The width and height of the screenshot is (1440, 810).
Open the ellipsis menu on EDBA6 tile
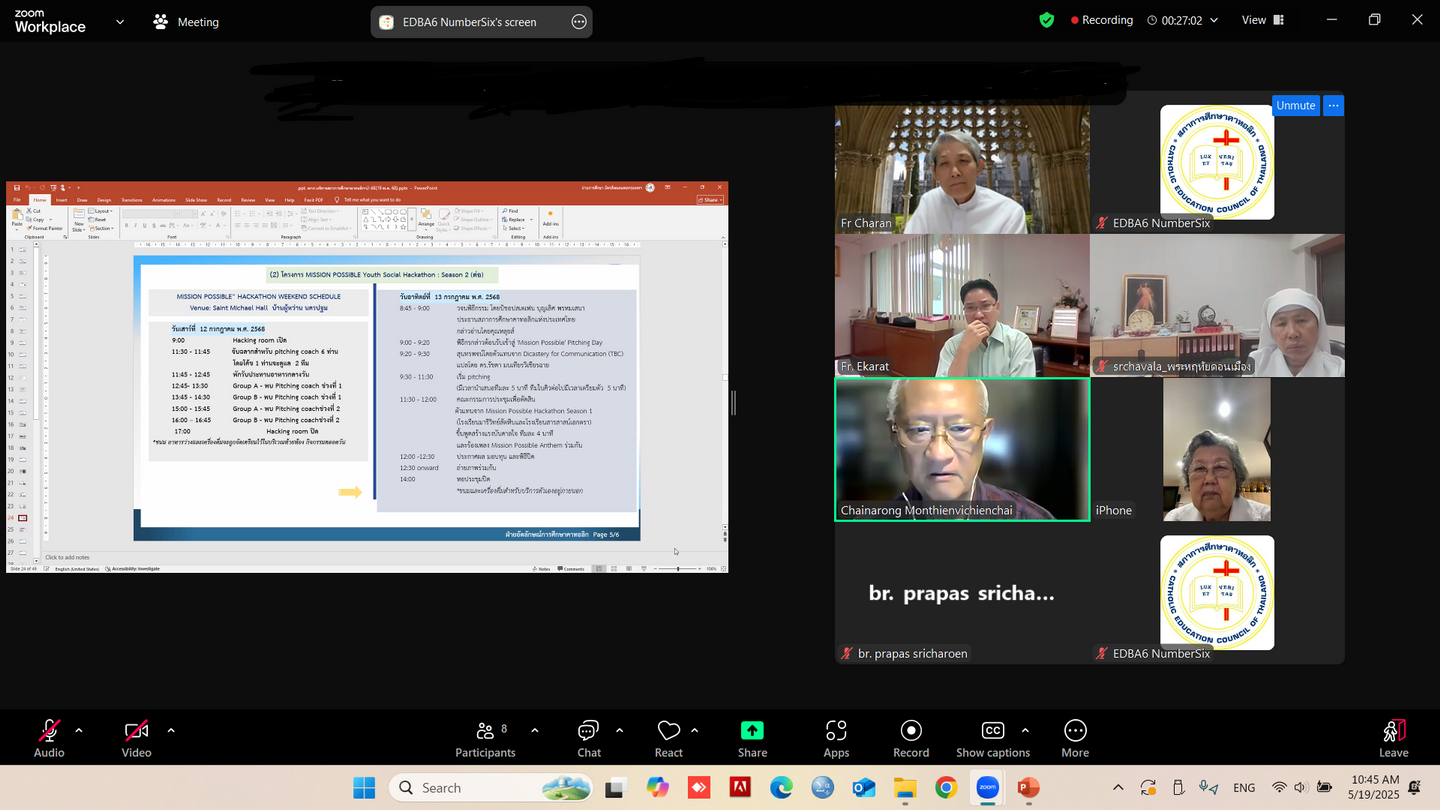1333,105
